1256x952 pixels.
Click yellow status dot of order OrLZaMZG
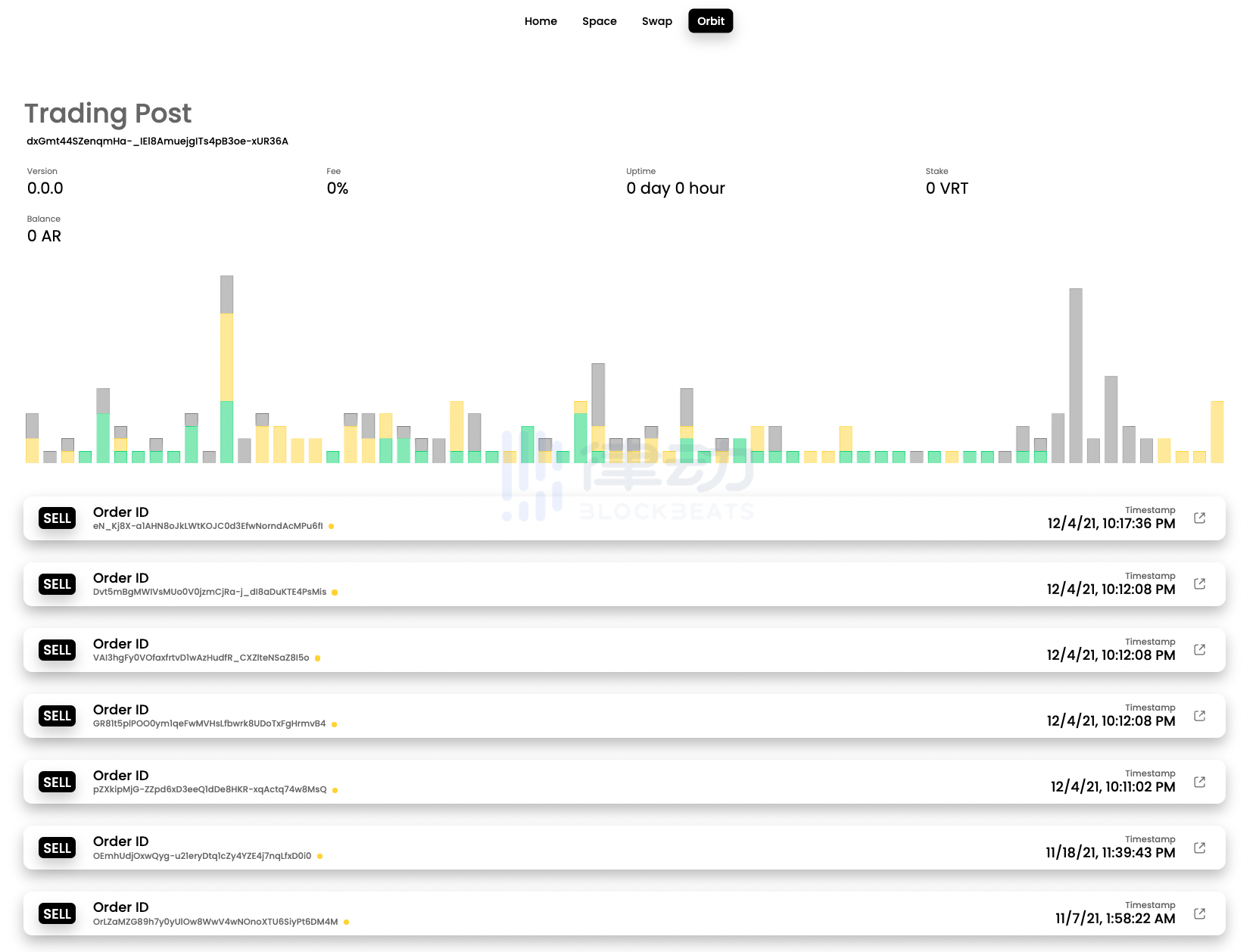[346, 922]
